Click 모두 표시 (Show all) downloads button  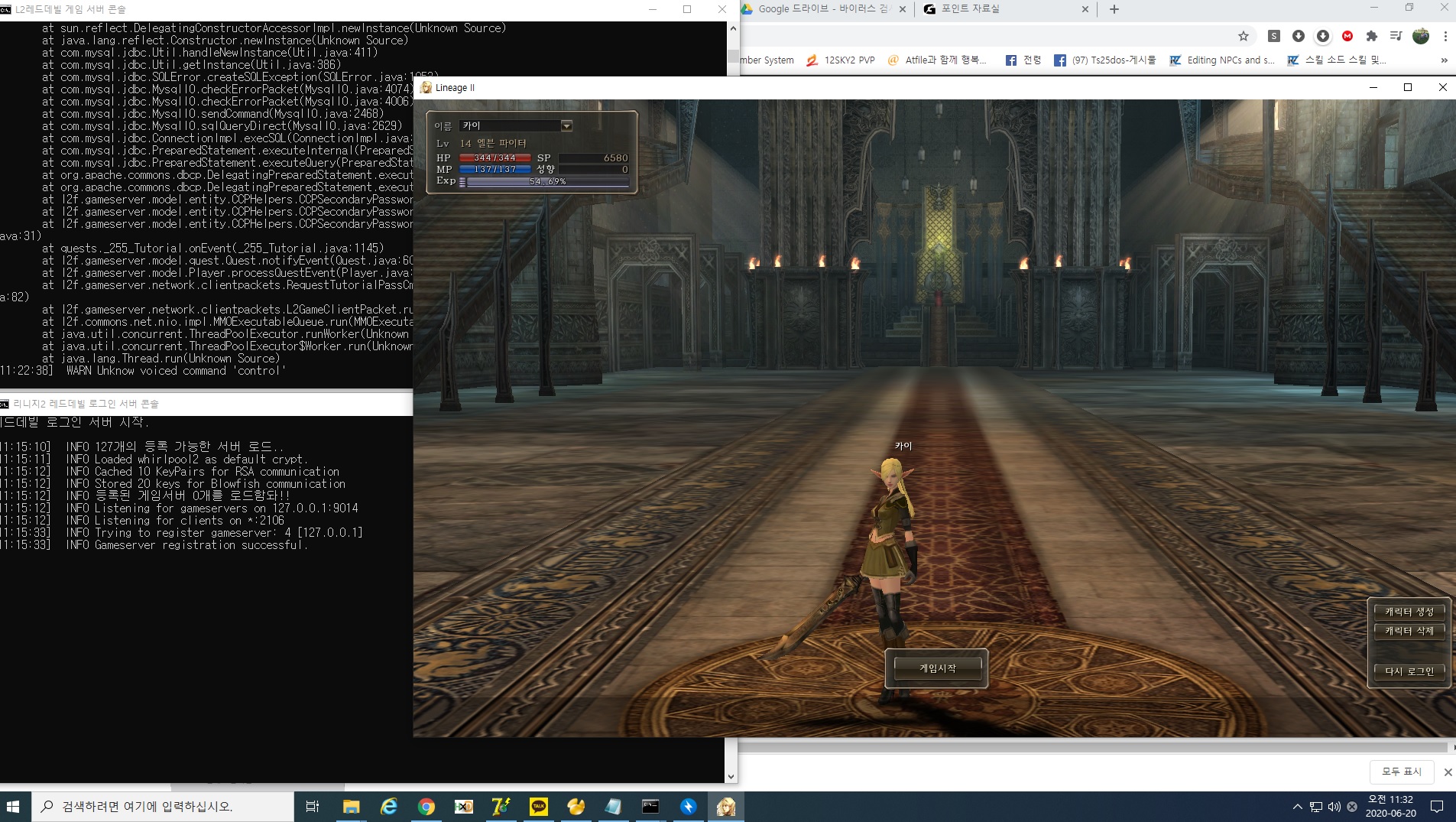pos(1402,772)
